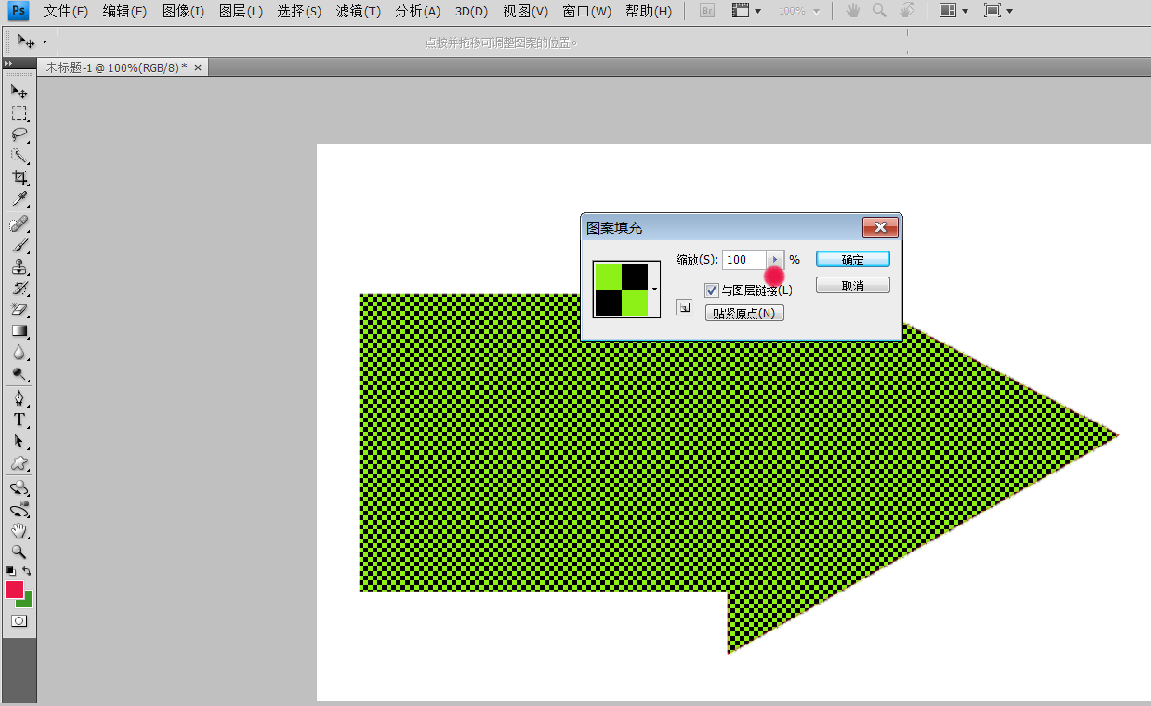Open the green background color swatch

[27, 601]
